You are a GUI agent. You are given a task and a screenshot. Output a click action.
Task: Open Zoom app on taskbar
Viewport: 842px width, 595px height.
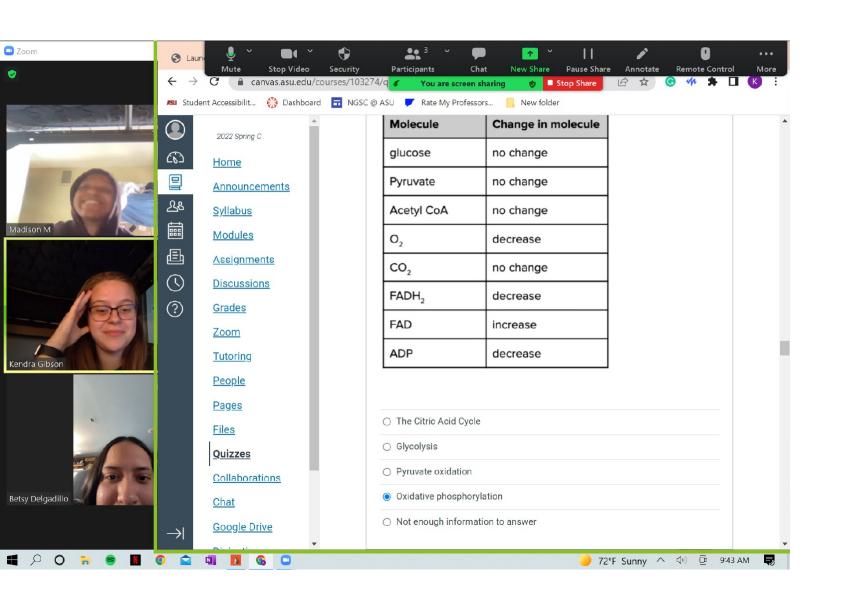[x=286, y=560]
